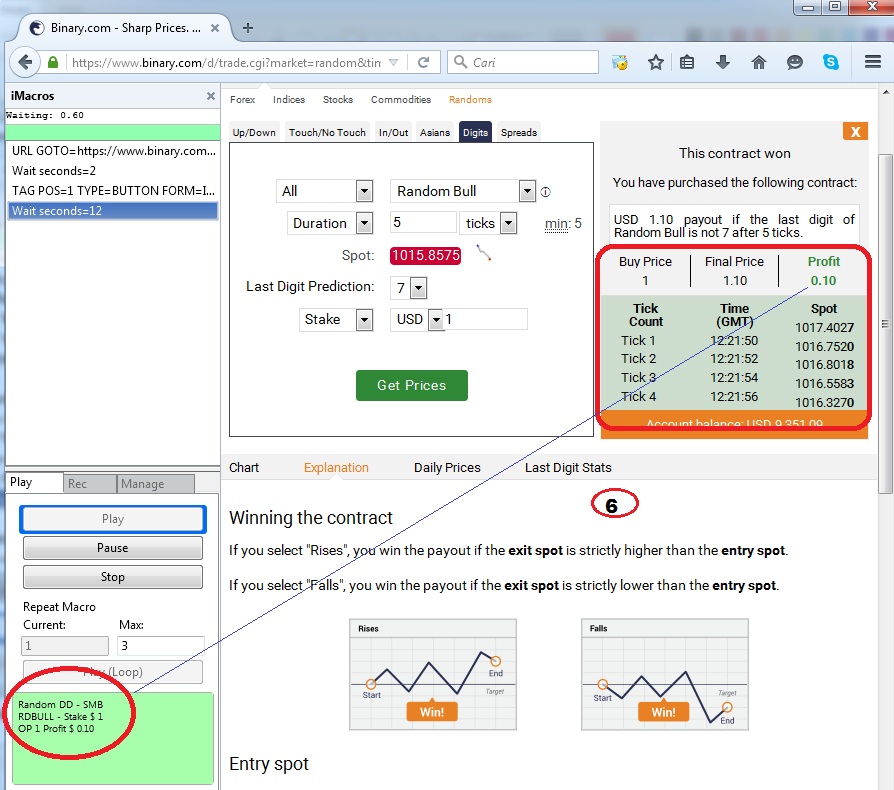Switch to the Digits contract tab
Screen dimensions: 894x790
[475, 132]
